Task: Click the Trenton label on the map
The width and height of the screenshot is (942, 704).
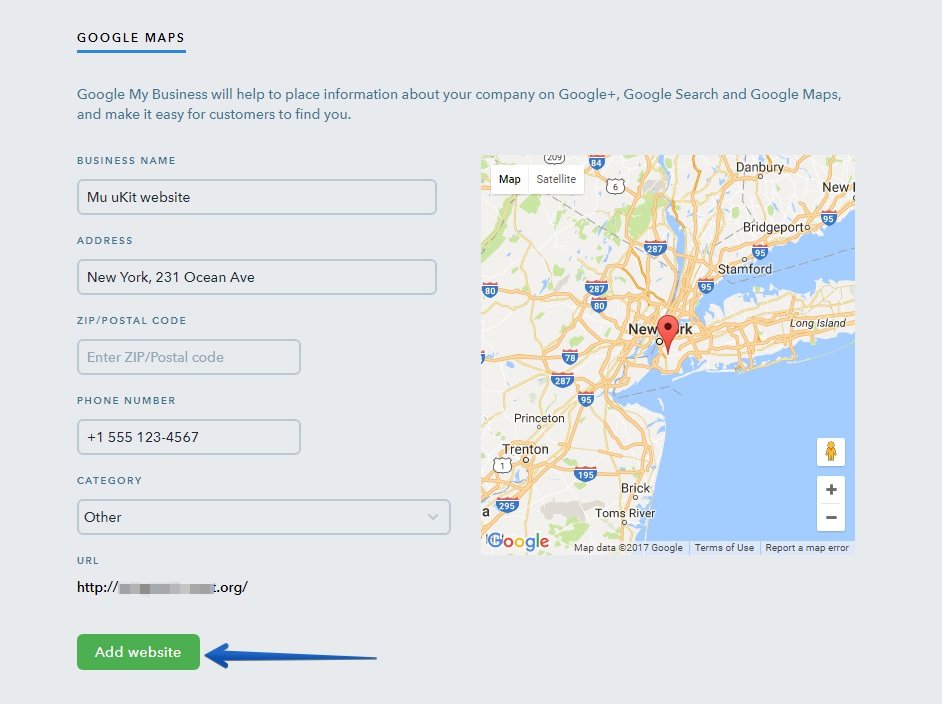Action: coord(526,449)
